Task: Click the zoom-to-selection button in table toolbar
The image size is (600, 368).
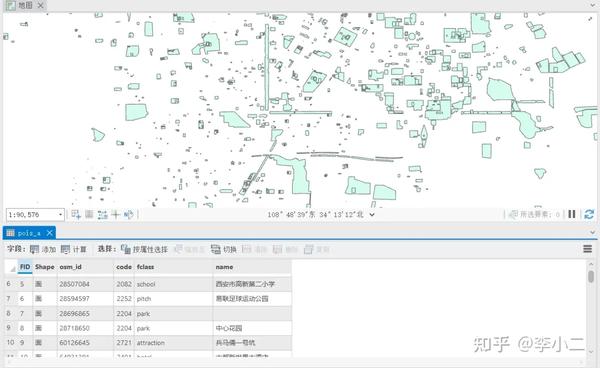Action: (x=189, y=249)
